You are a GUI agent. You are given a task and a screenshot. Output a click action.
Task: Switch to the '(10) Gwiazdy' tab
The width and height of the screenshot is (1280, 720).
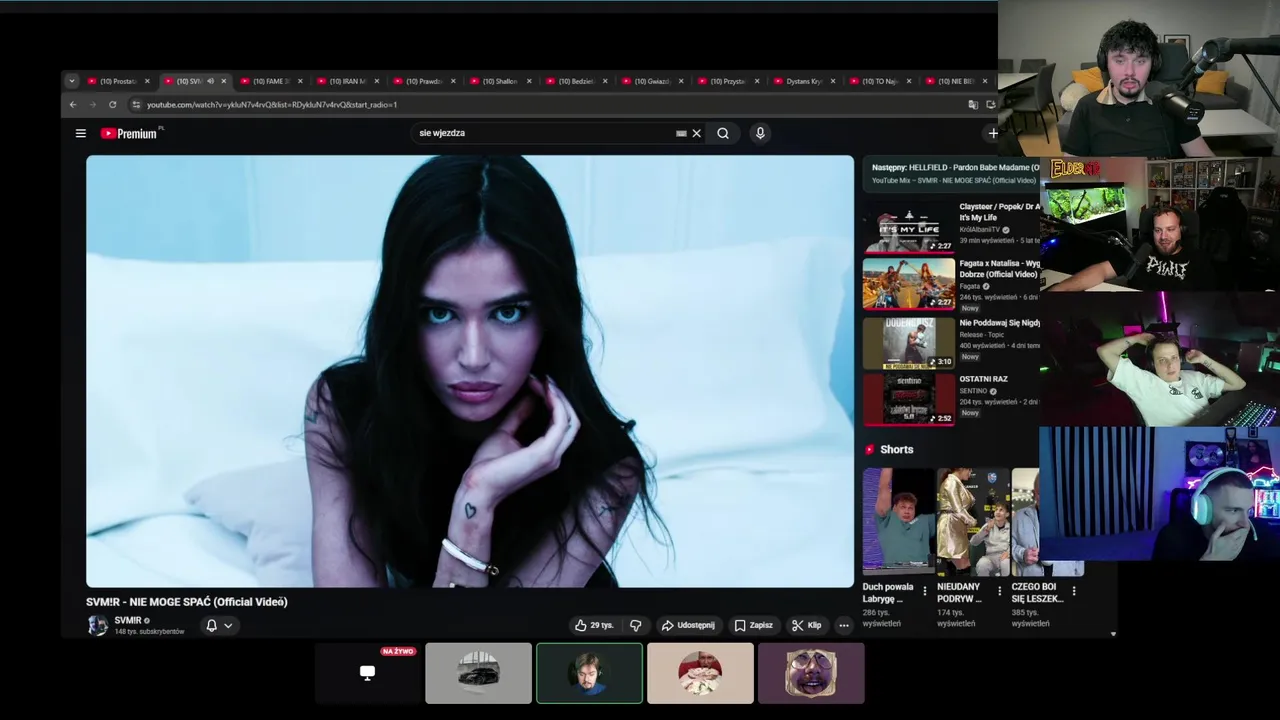(x=651, y=81)
